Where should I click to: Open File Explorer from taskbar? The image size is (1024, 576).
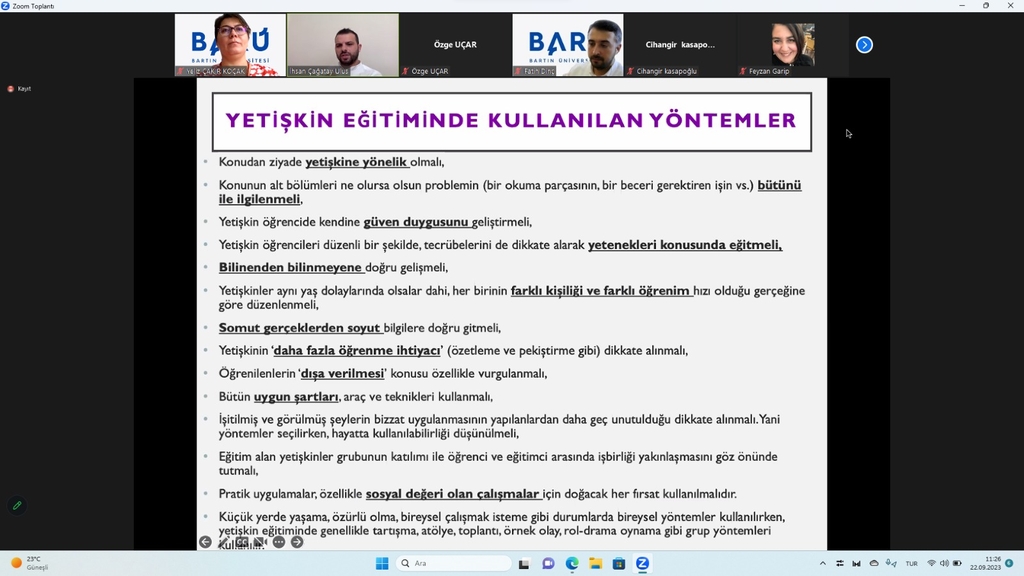pos(595,563)
